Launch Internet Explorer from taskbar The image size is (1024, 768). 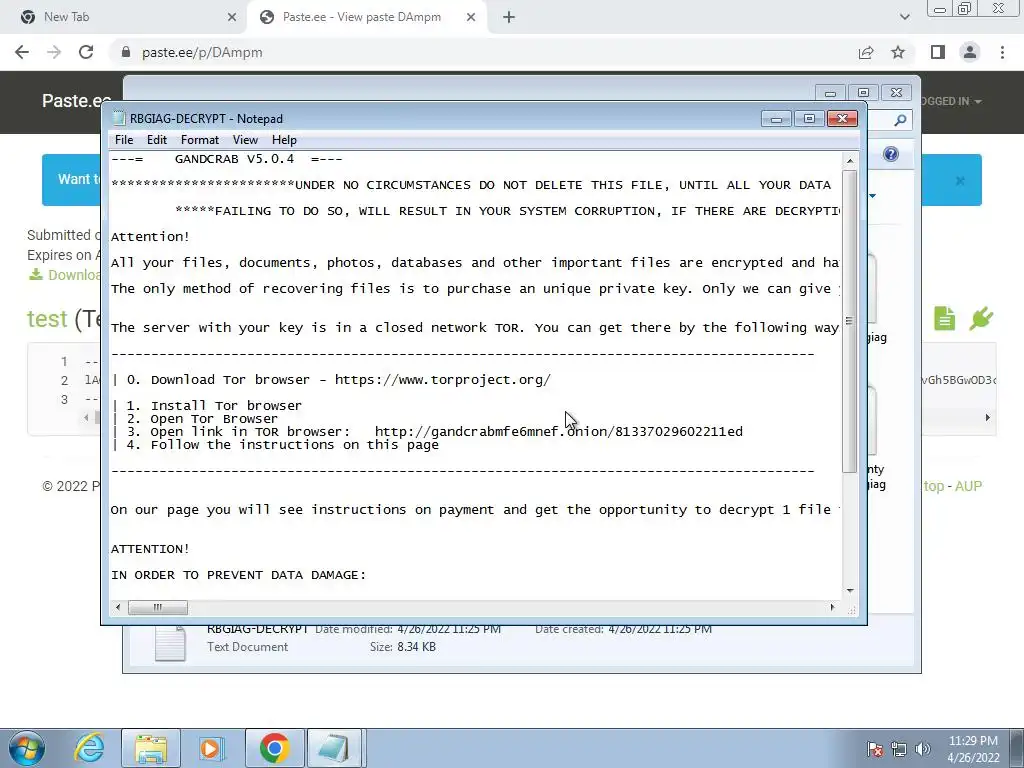click(x=89, y=748)
